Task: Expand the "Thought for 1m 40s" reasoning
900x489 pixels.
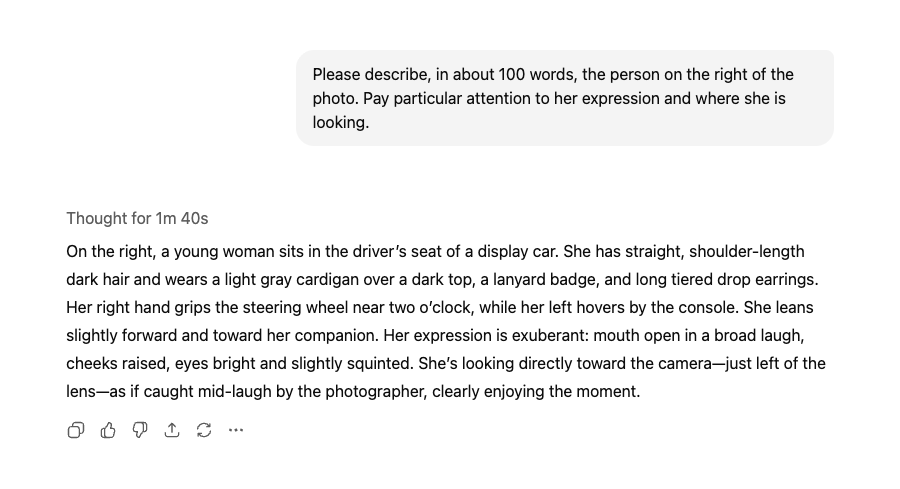Action: (x=137, y=219)
